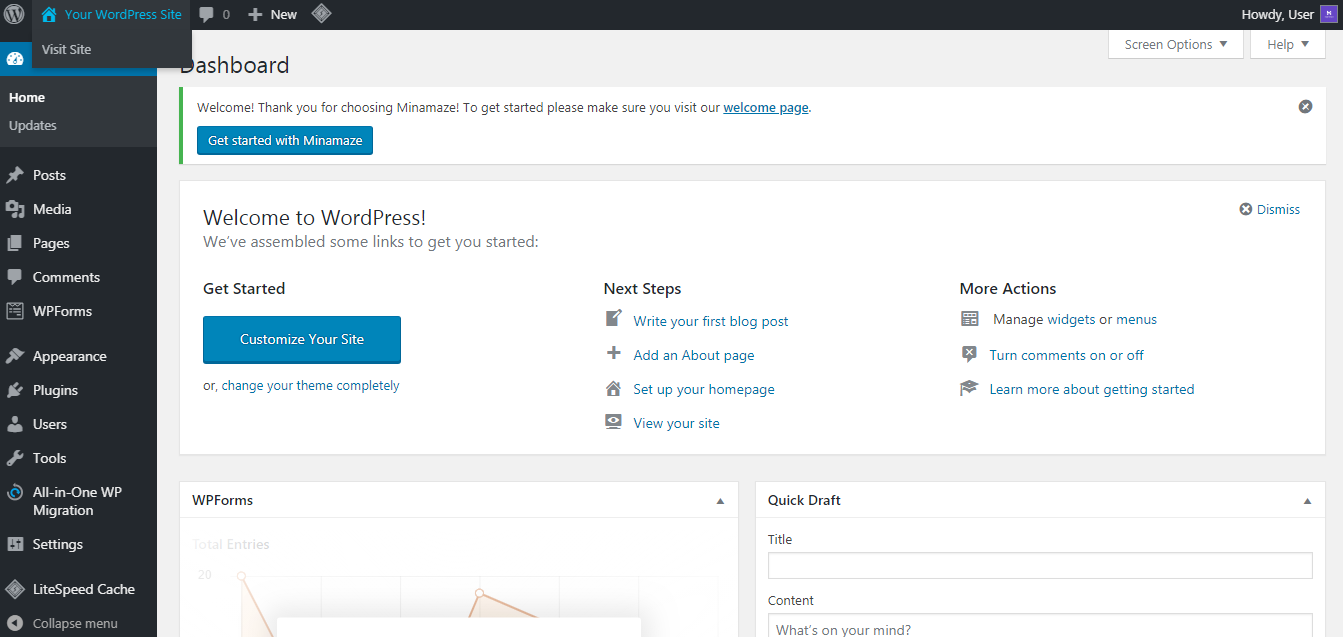This screenshot has width=1343, height=637.
Task: Select Visit Site from the menu
Action: click(66, 48)
